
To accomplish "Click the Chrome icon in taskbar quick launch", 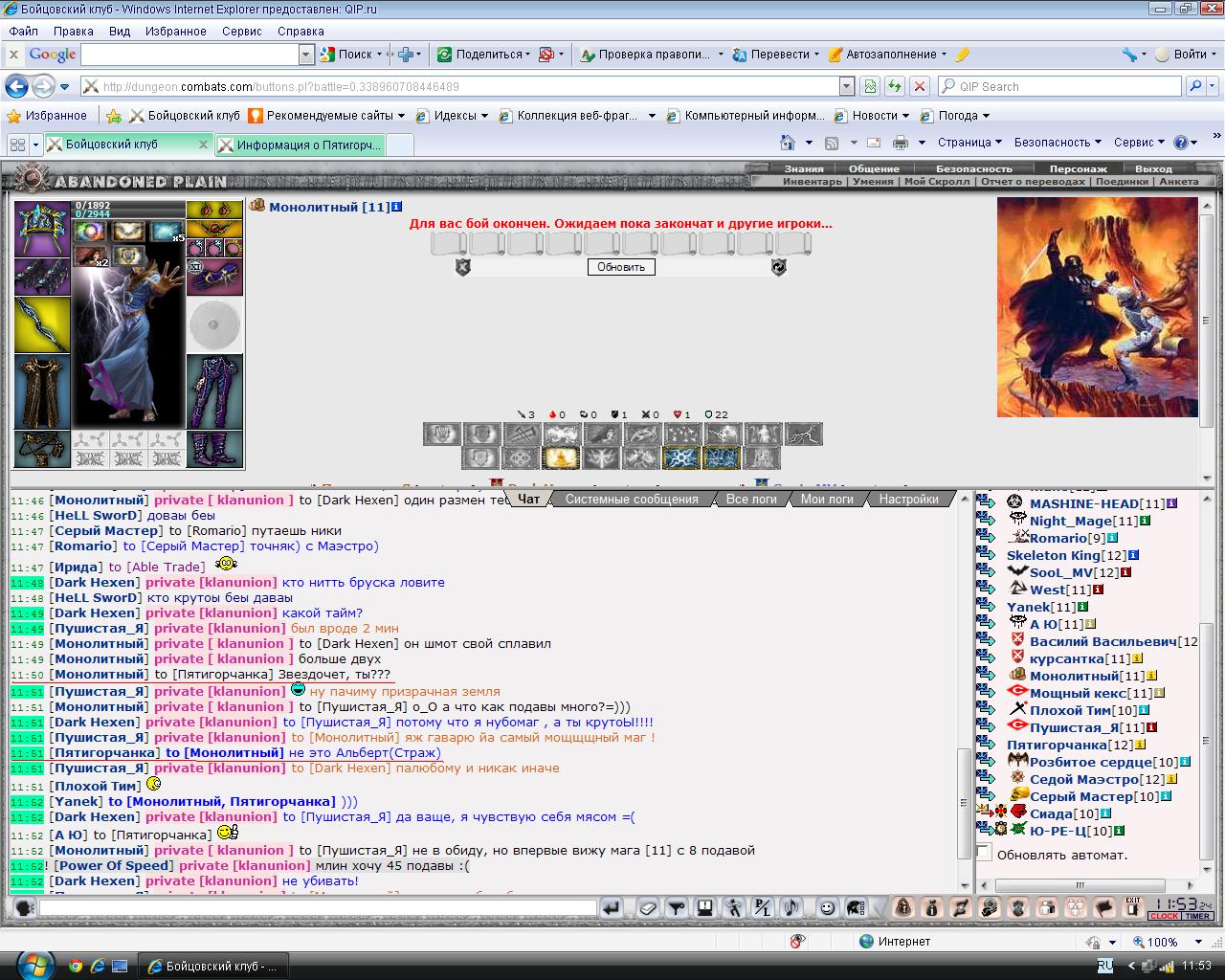I will tap(76, 966).
